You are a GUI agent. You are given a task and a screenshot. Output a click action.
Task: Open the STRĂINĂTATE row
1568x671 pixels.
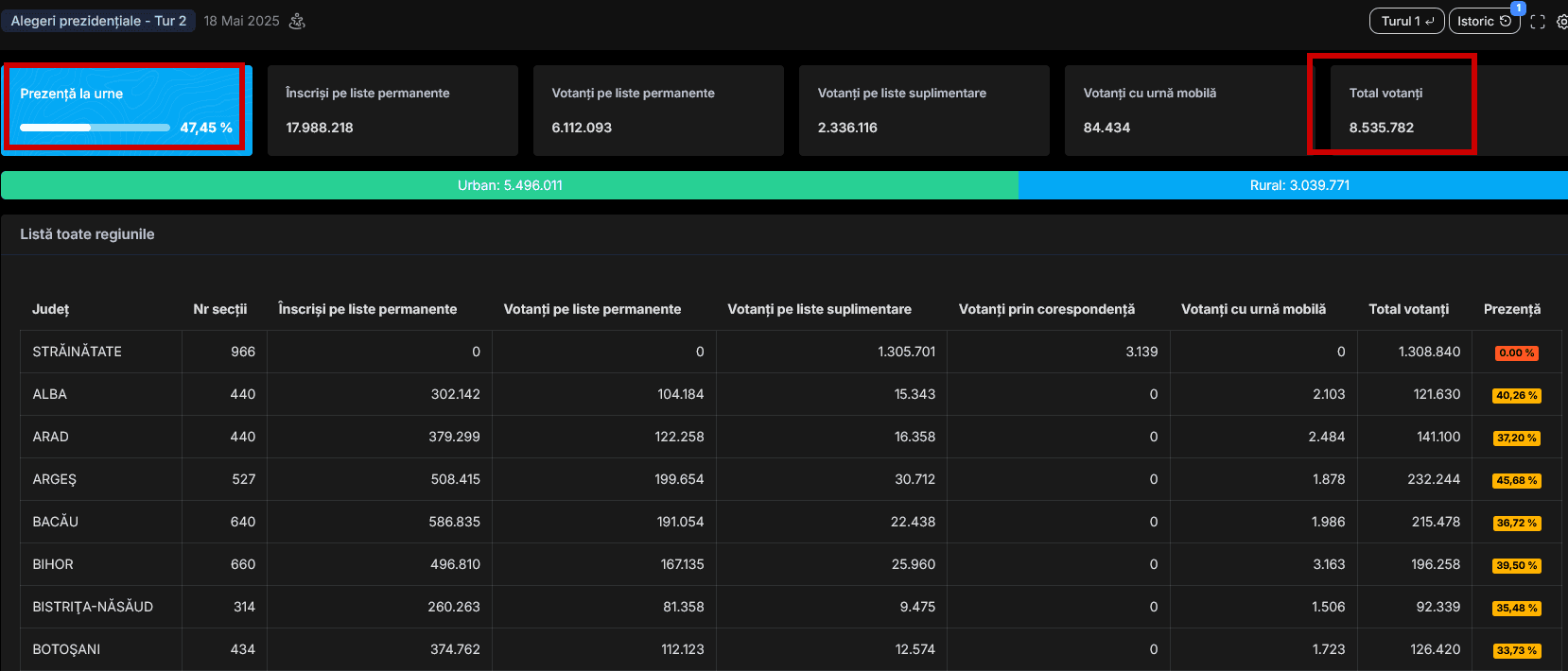point(78,352)
